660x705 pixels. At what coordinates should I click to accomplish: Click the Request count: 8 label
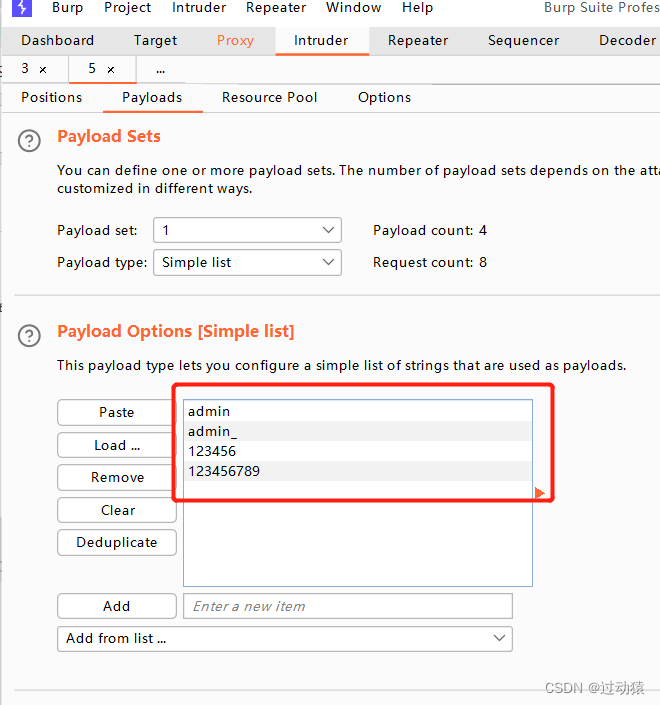pyautogui.click(x=430, y=263)
